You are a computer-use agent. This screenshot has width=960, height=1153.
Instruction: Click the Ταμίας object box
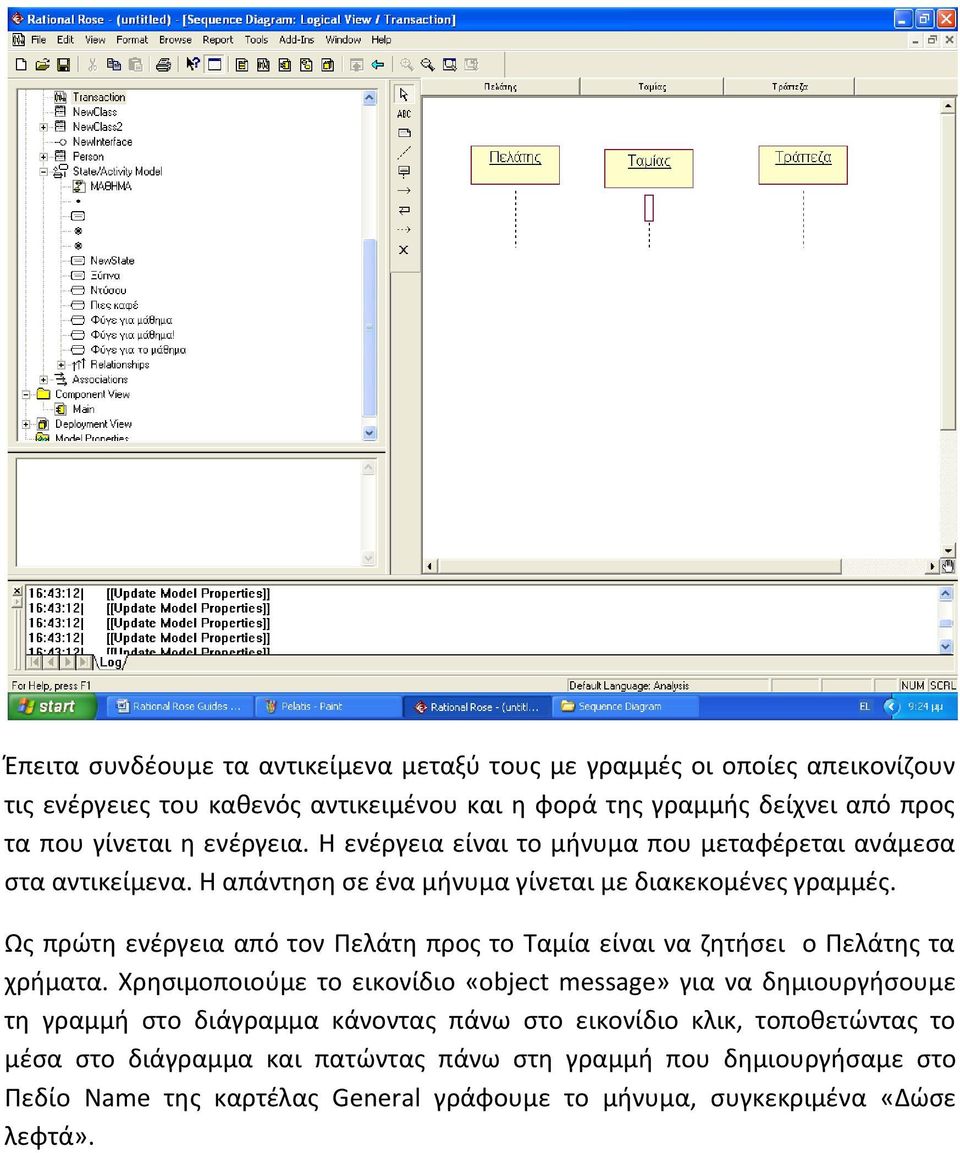click(x=648, y=168)
